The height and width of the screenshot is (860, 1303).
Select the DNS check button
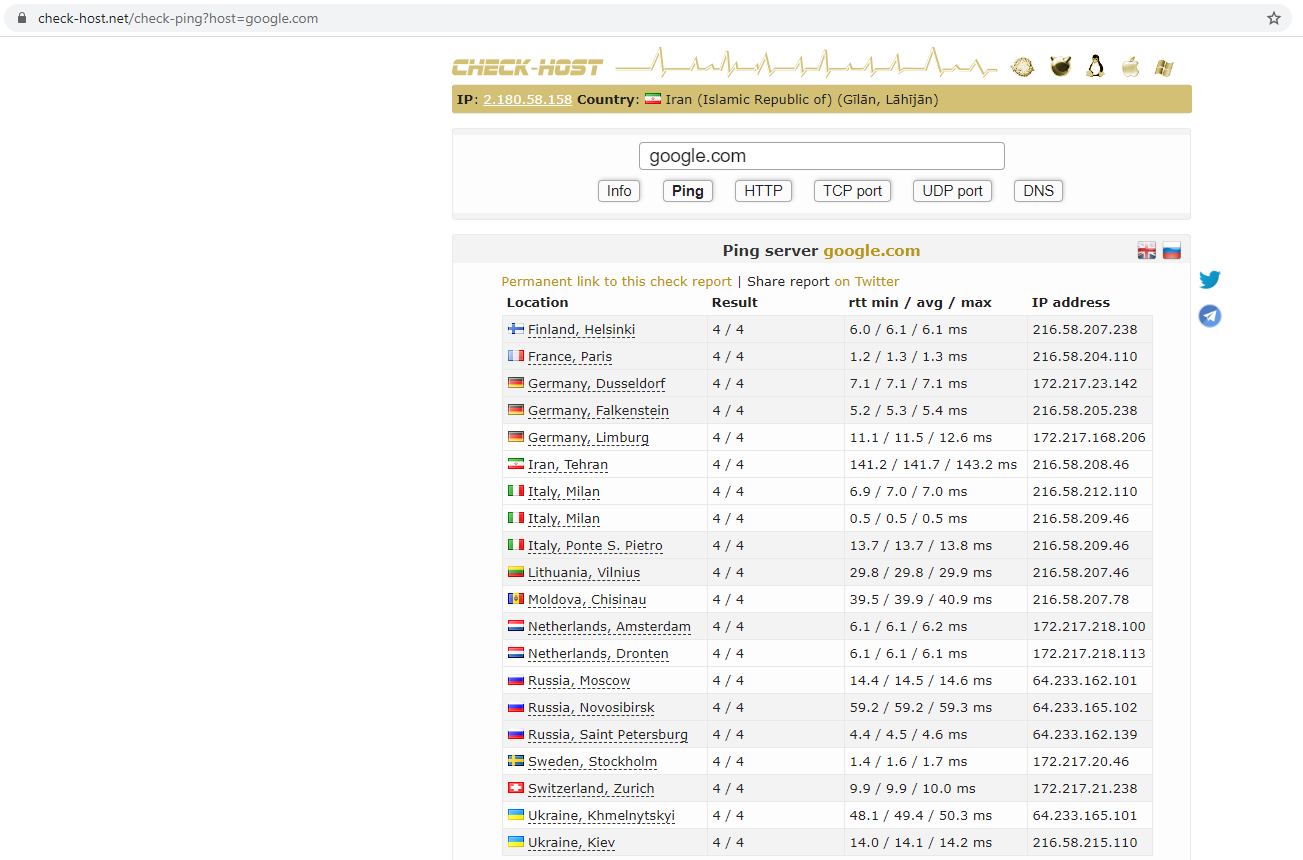point(1039,191)
